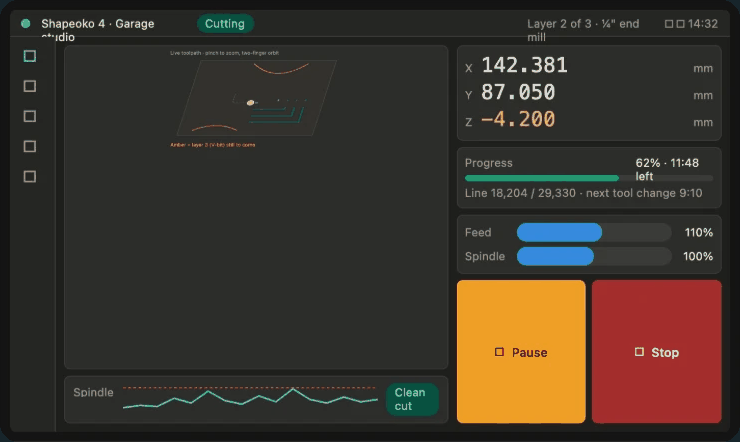Screen dimensions: 740x442
Task: Click the Feed 110% readout
Action: 698,233
